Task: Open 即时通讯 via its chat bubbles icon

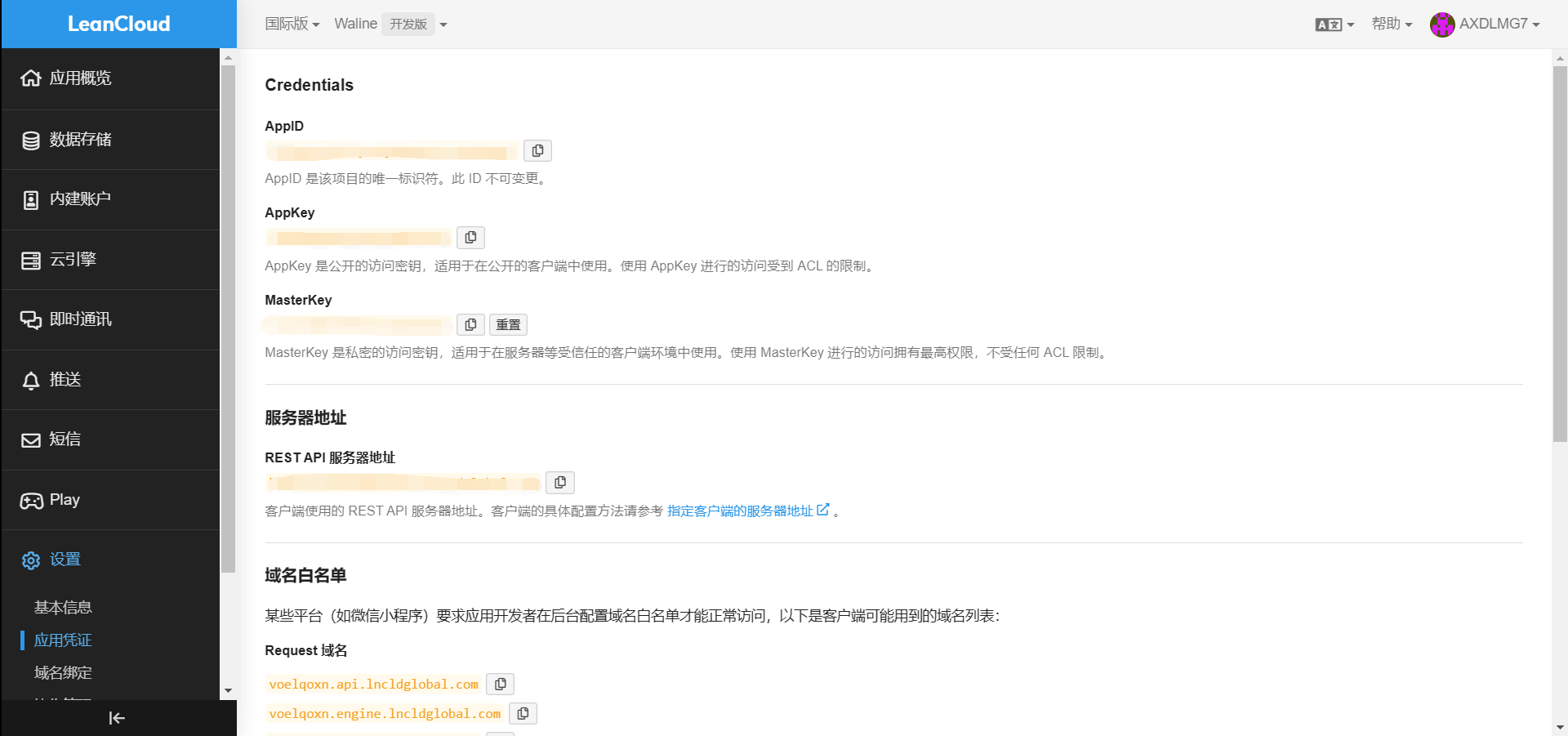Action: (x=31, y=320)
